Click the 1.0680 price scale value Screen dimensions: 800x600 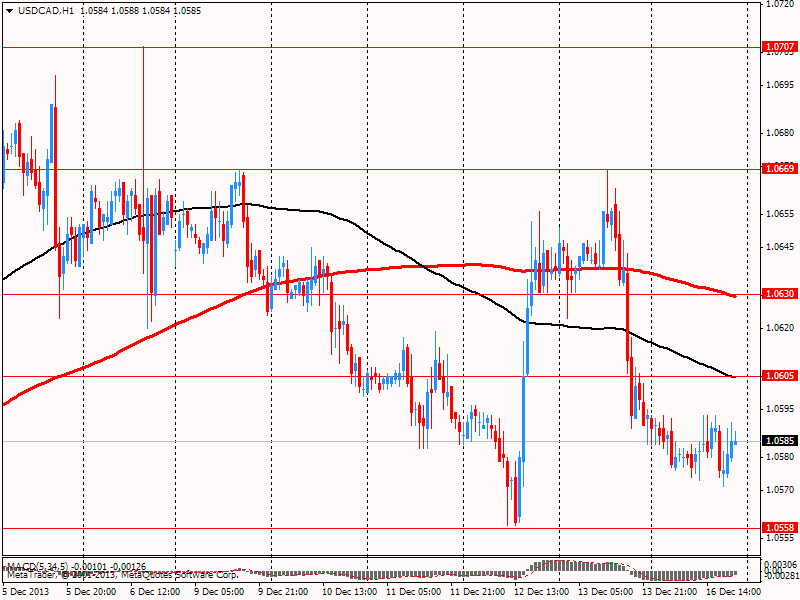[781, 133]
